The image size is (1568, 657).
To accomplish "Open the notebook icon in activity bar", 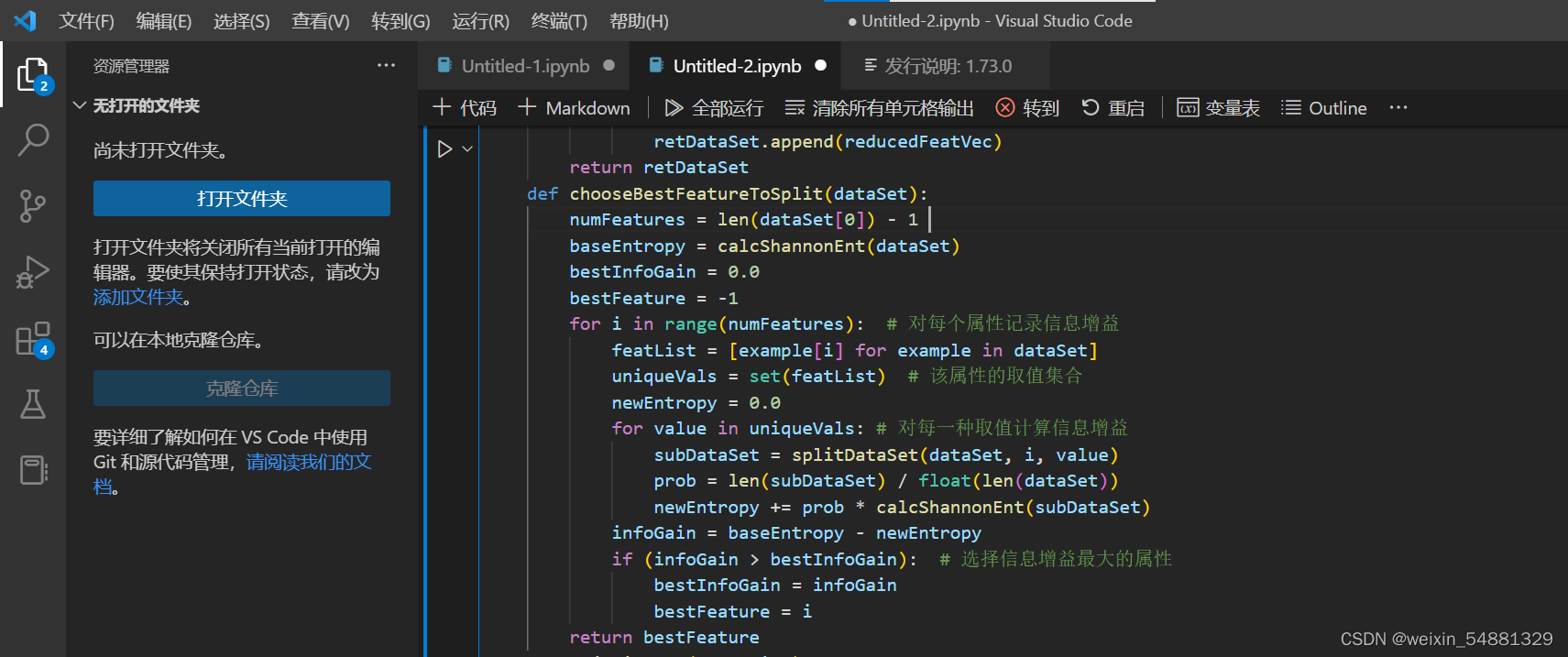I will pos(33,470).
